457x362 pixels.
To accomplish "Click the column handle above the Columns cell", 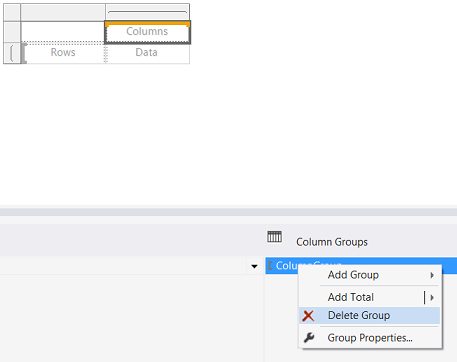I will click(147, 12).
